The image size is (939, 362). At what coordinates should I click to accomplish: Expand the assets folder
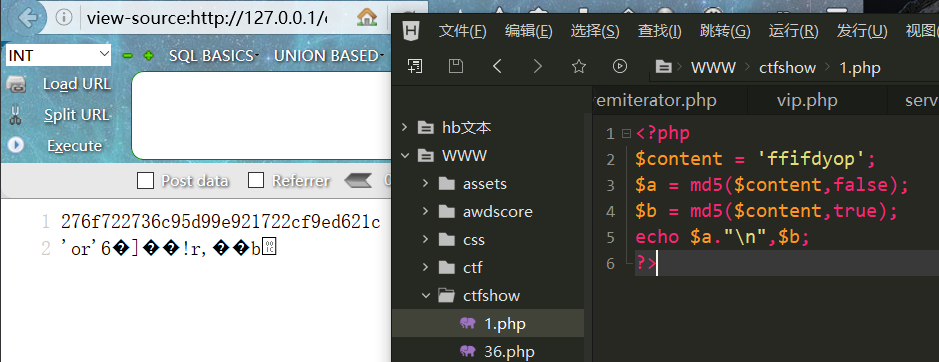click(x=426, y=183)
